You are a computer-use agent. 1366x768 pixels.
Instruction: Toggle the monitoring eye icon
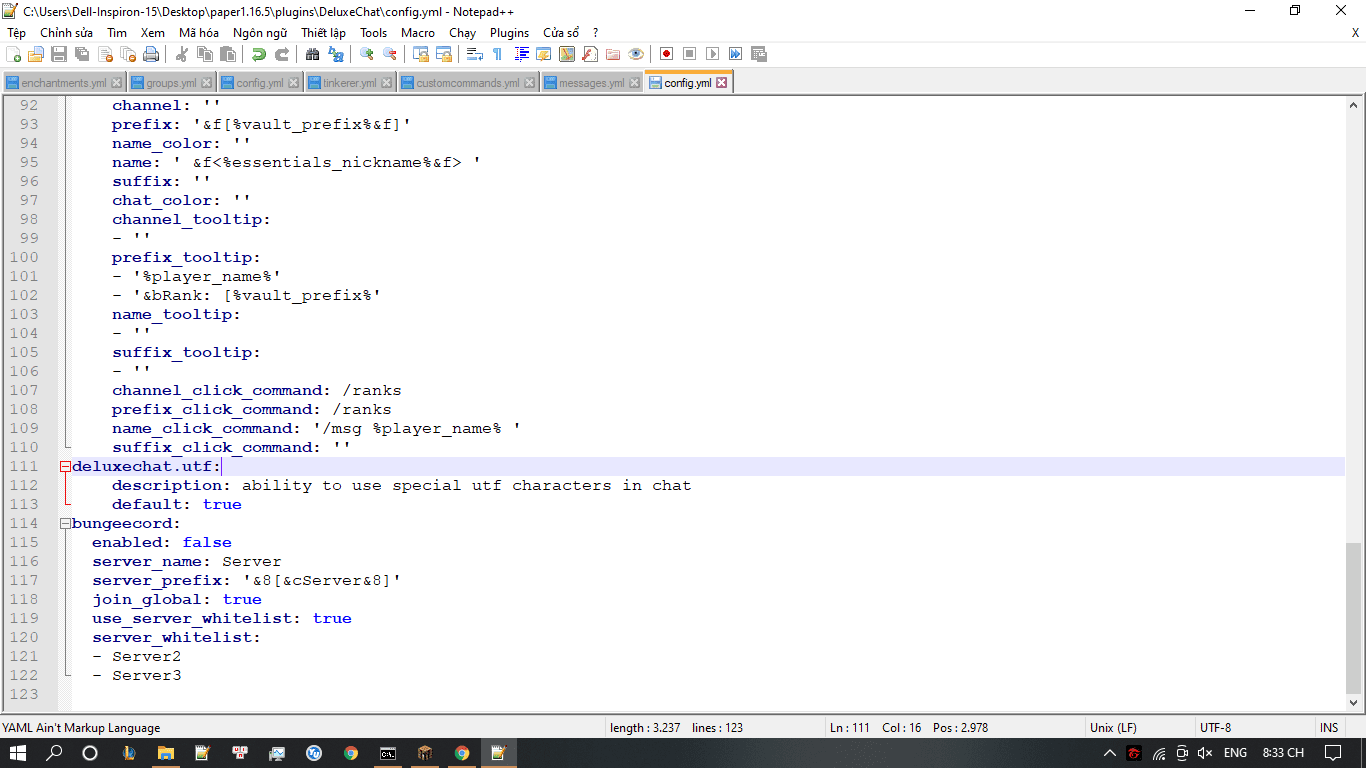tap(636, 54)
